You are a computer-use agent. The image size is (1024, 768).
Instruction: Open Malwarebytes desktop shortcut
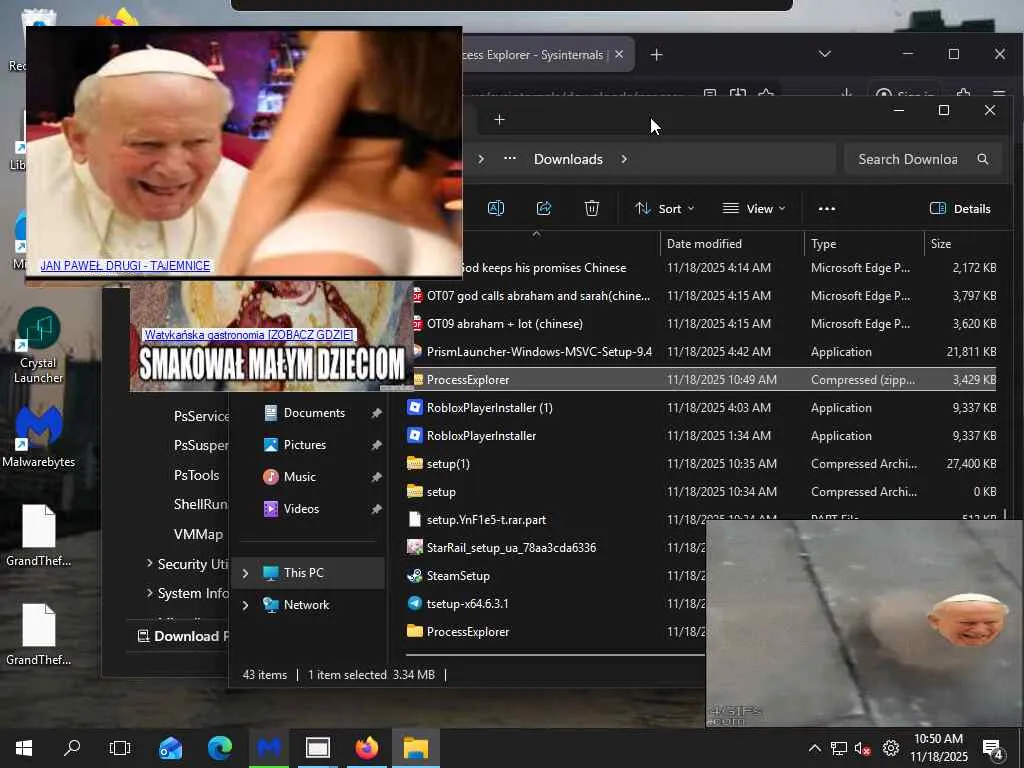click(x=39, y=436)
